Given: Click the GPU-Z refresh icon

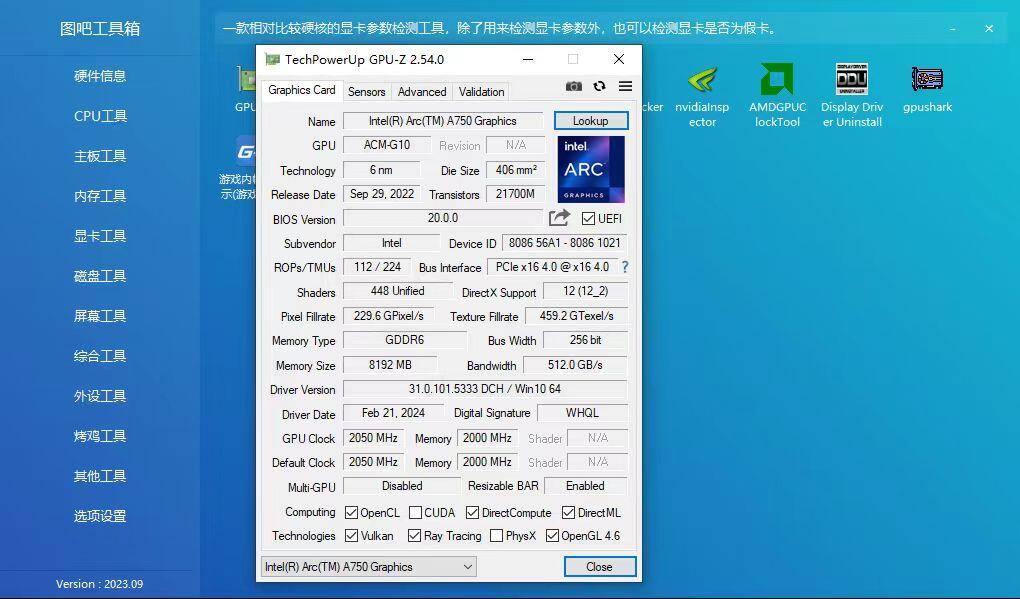Looking at the screenshot, I should [599, 86].
